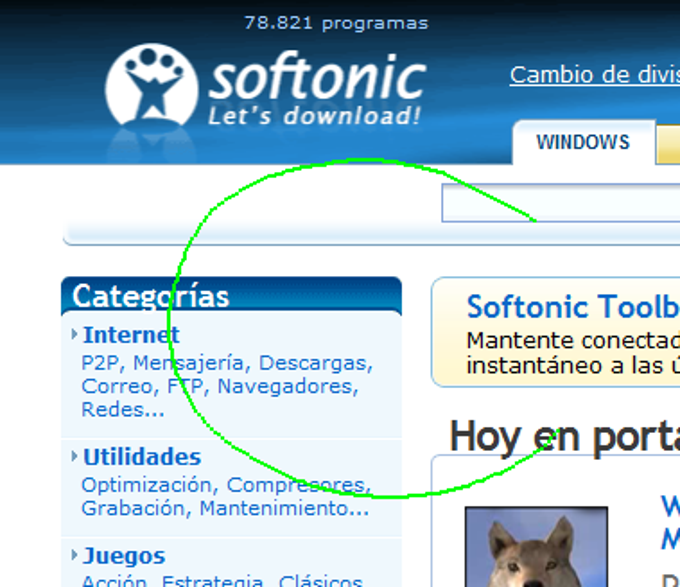This screenshot has height=587, width=680.
Task: Click the 78.821 programas counter text
Action: click(x=336, y=23)
